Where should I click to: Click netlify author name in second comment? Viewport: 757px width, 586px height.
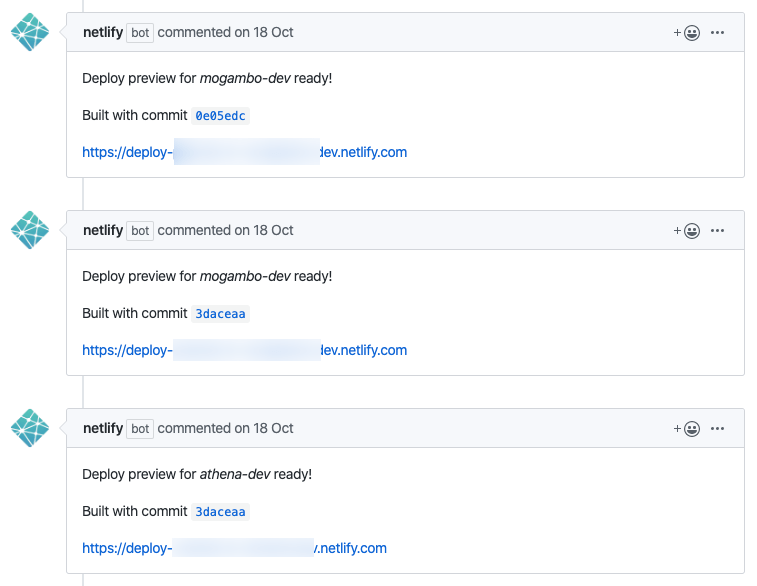tap(103, 231)
